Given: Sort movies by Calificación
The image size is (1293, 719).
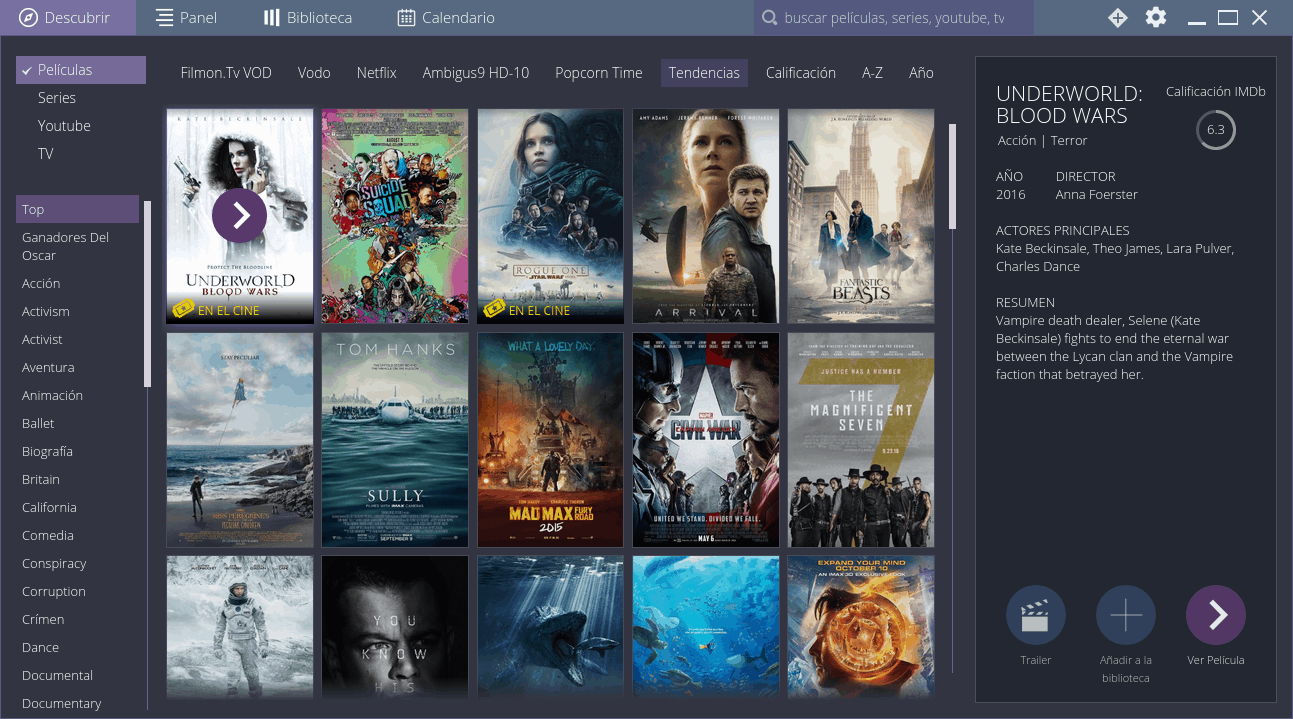Looking at the screenshot, I should [x=800, y=73].
